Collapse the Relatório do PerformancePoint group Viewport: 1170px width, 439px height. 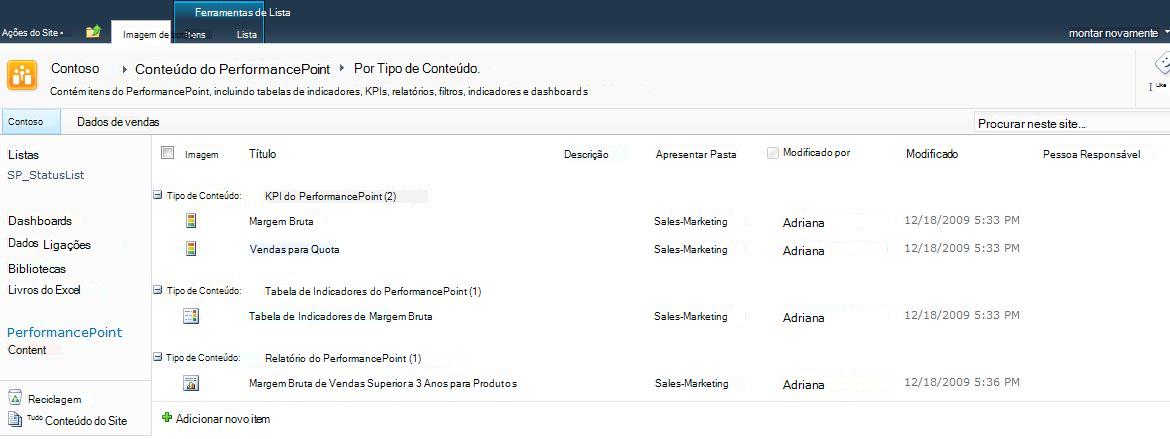click(157, 358)
